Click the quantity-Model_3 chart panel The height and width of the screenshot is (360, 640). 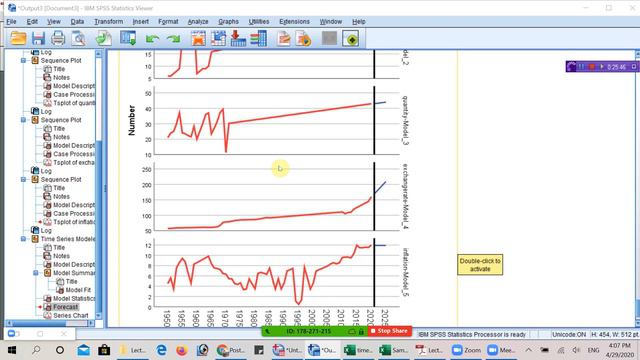tap(277, 121)
